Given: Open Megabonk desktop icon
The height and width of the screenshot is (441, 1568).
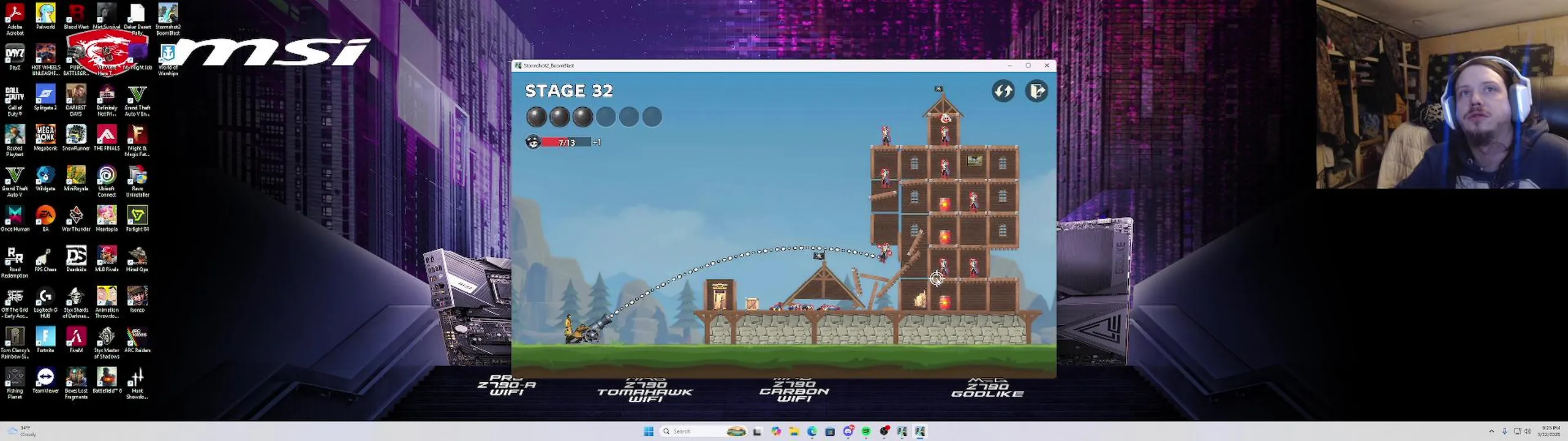Looking at the screenshot, I should [x=45, y=138].
